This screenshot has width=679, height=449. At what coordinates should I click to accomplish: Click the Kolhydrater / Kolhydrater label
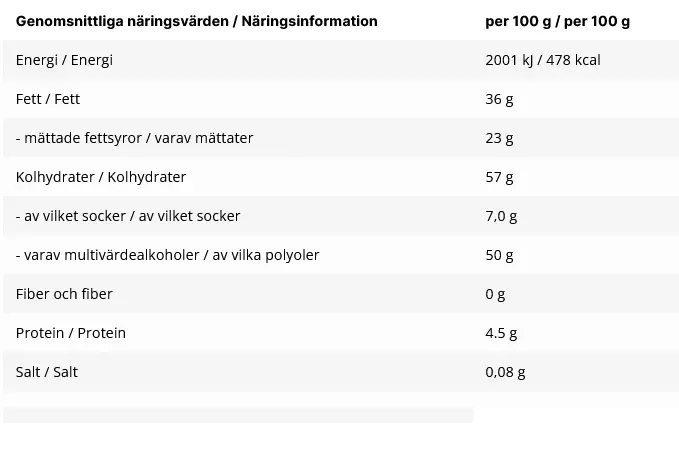click(x=101, y=177)
